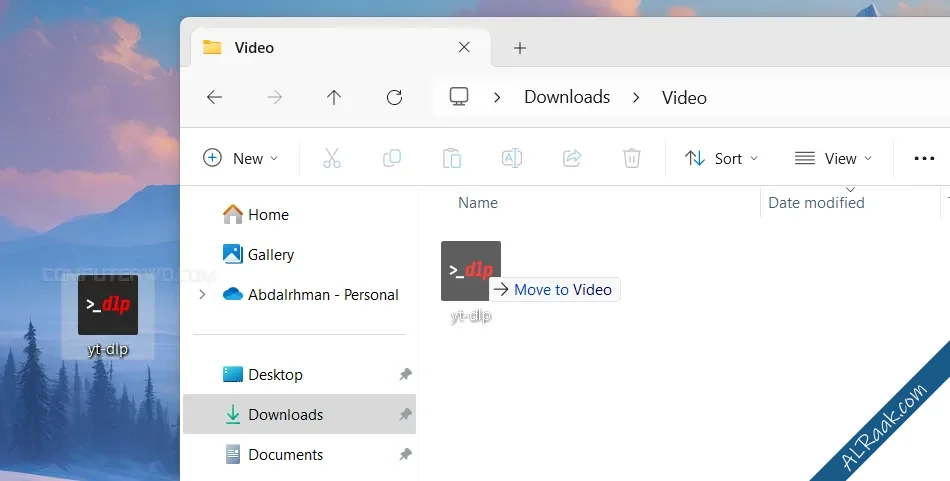Open the See more three-dots menu

click(924, 159)
